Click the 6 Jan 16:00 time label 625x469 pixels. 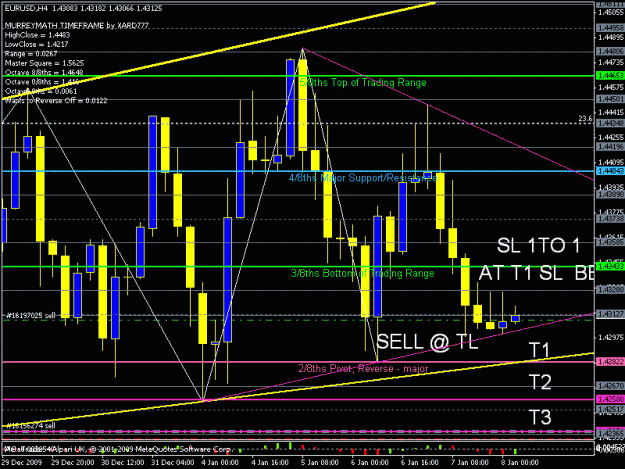(420, 463)
